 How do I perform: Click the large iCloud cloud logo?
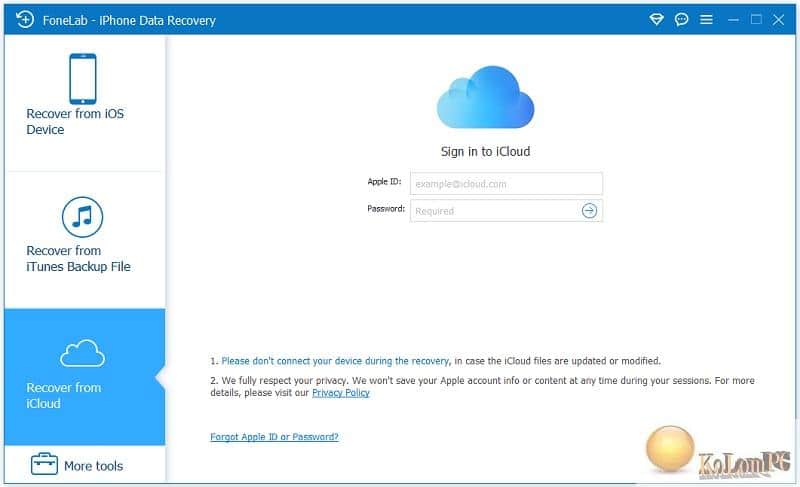485,97
